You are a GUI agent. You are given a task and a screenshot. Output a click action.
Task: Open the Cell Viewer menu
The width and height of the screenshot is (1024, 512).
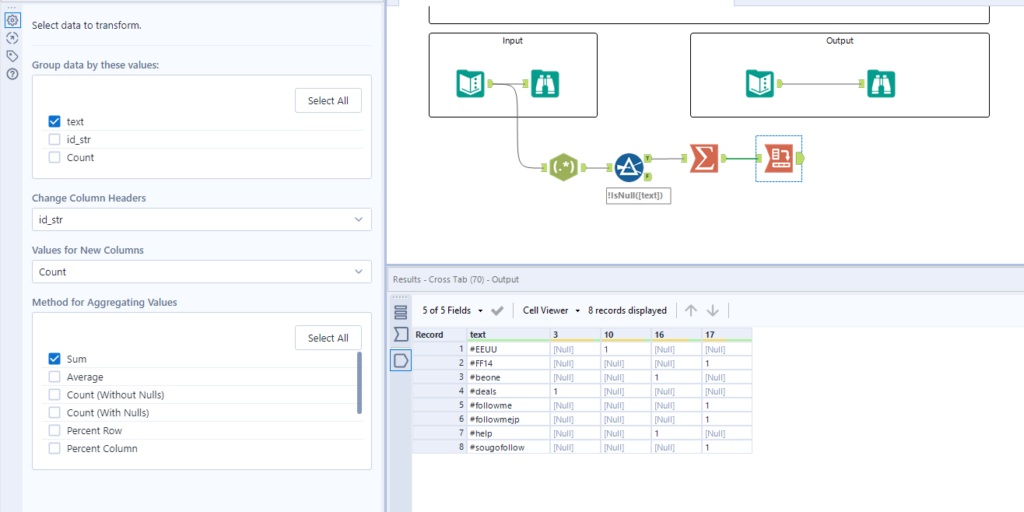tap(551, 310)
